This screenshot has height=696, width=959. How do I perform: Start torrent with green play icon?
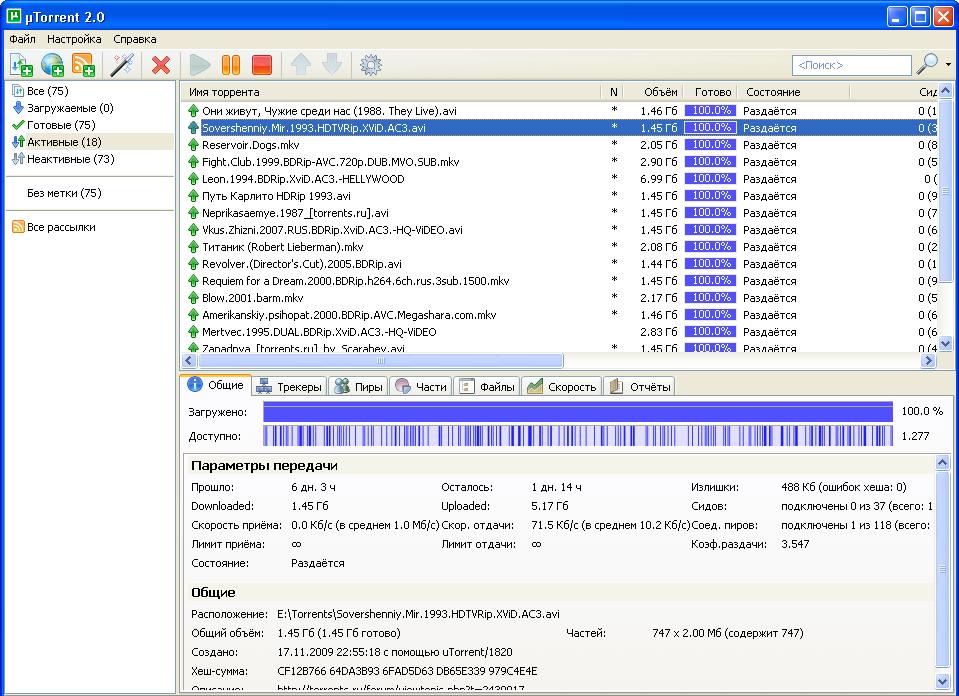point(199,65)
